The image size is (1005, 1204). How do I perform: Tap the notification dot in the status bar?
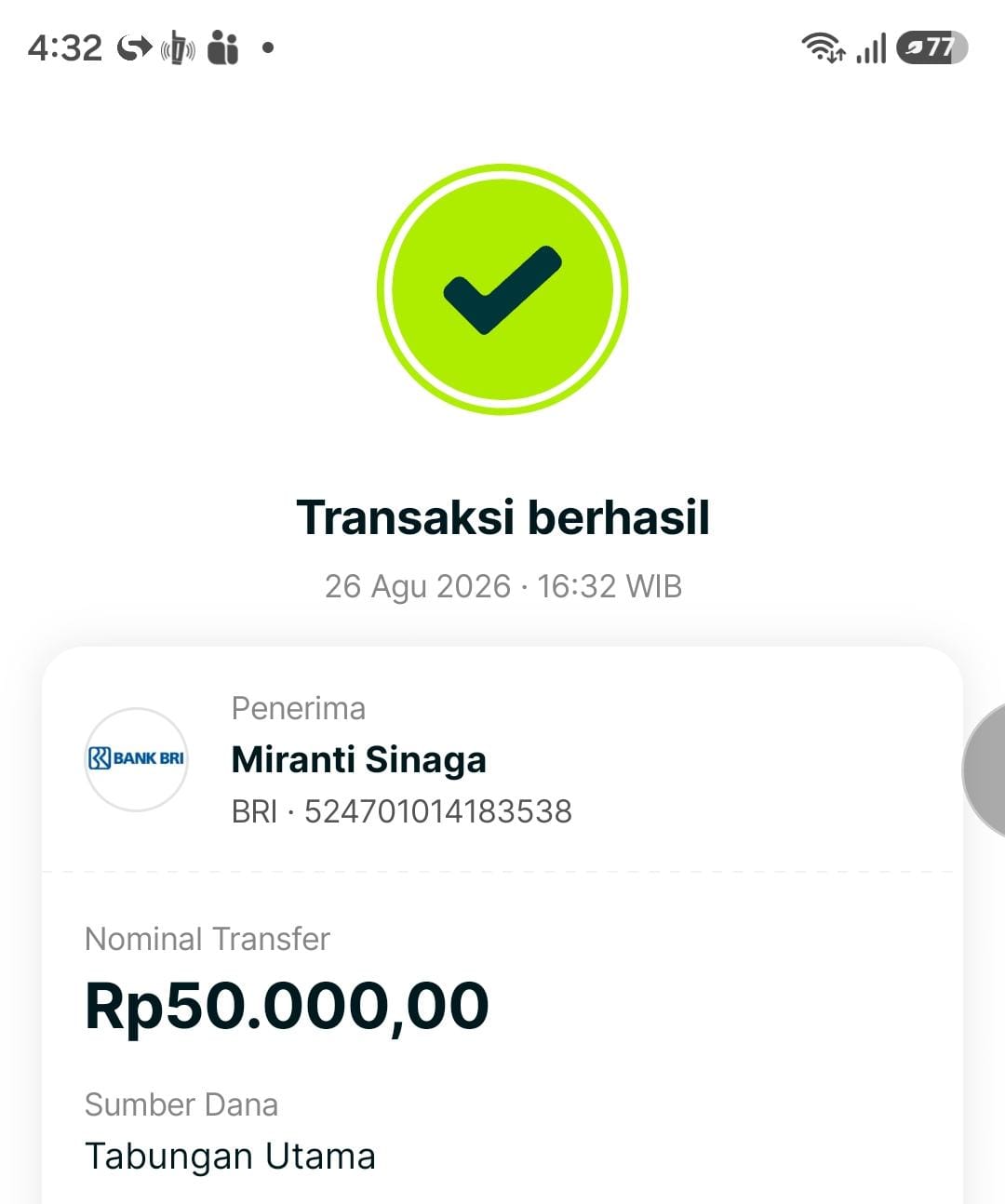pos(268,47)
